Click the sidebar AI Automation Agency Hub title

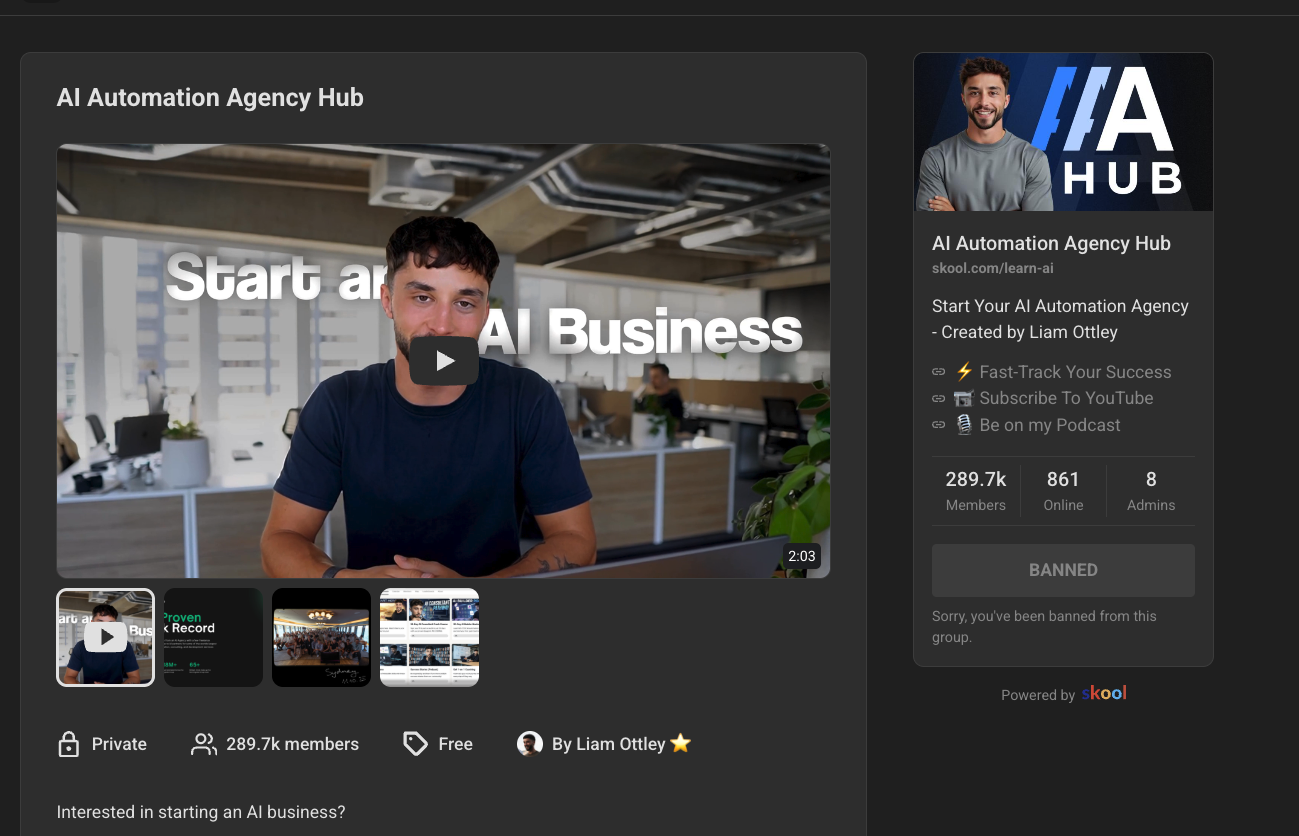[1051, 243]
